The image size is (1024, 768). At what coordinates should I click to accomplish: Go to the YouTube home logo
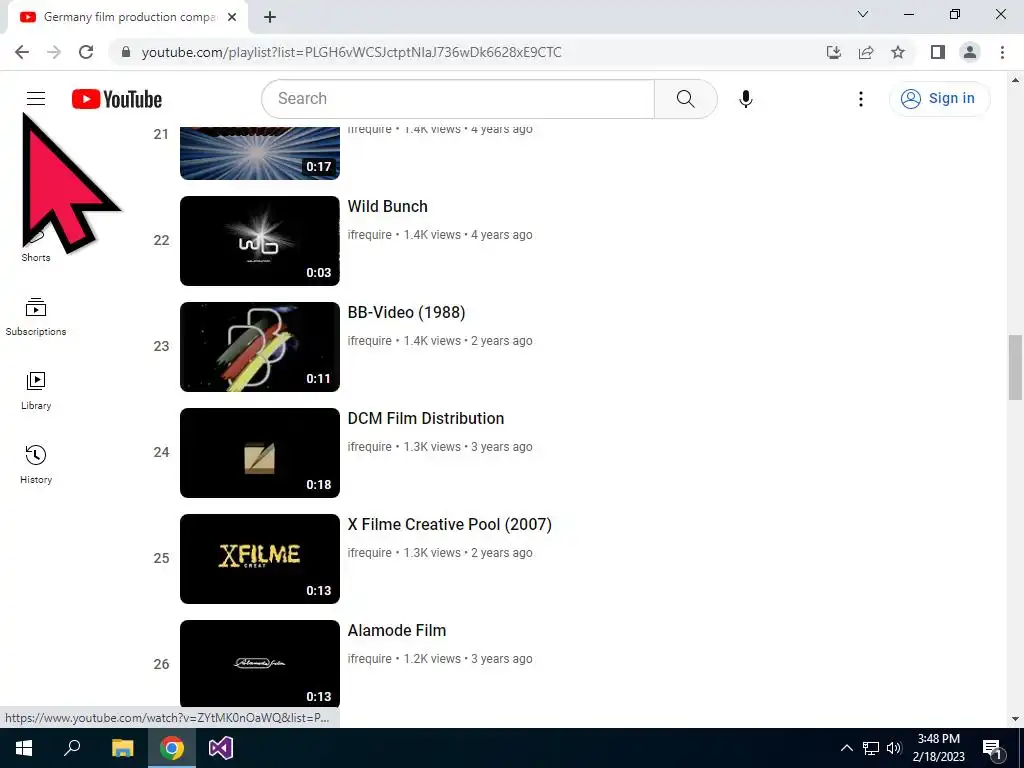[117, 99]
